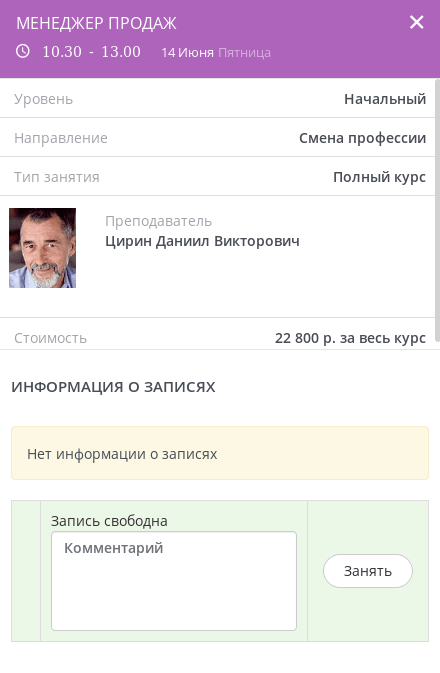The width and height of the screenshot is (440, 673).
Task: Click the Нет информации о записях notice
Action: coord(220,453)
